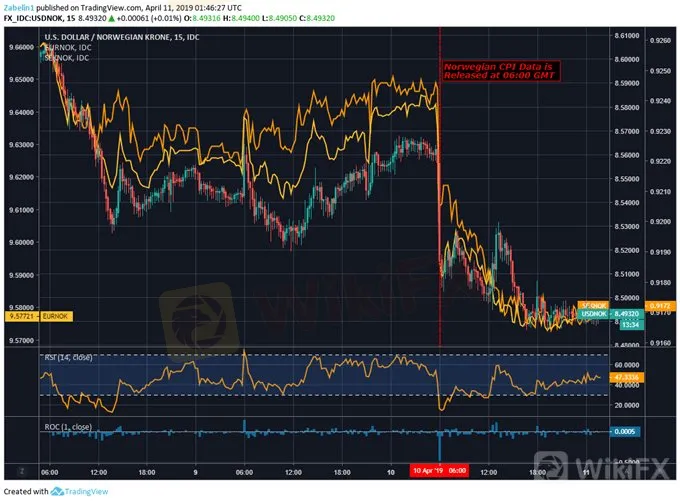Viewport: 680px width, 502px height.
Task: Click the green USDNOK series tag
Action: pos(594,313)
